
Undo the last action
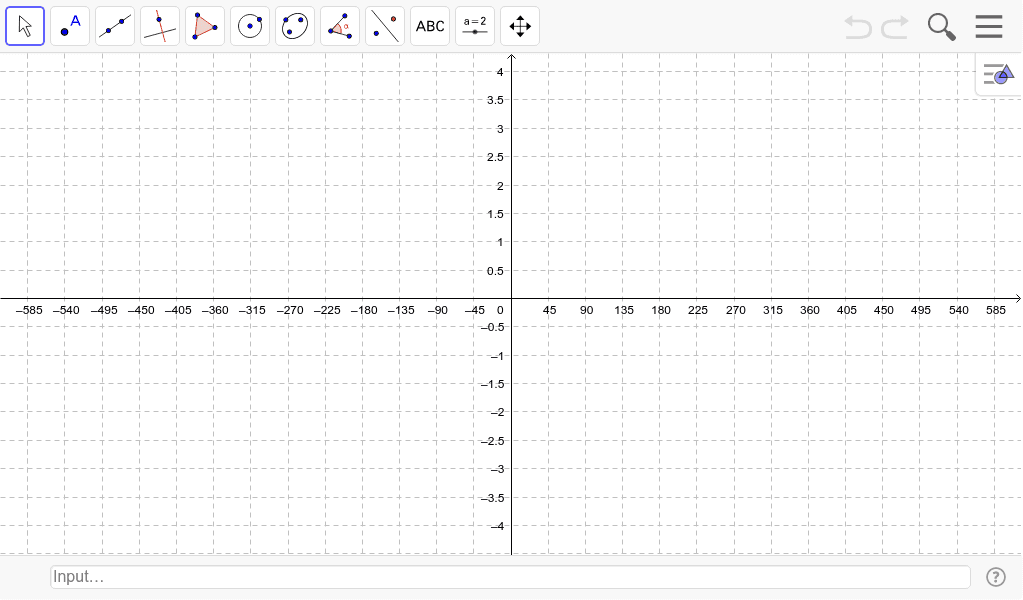858,27
